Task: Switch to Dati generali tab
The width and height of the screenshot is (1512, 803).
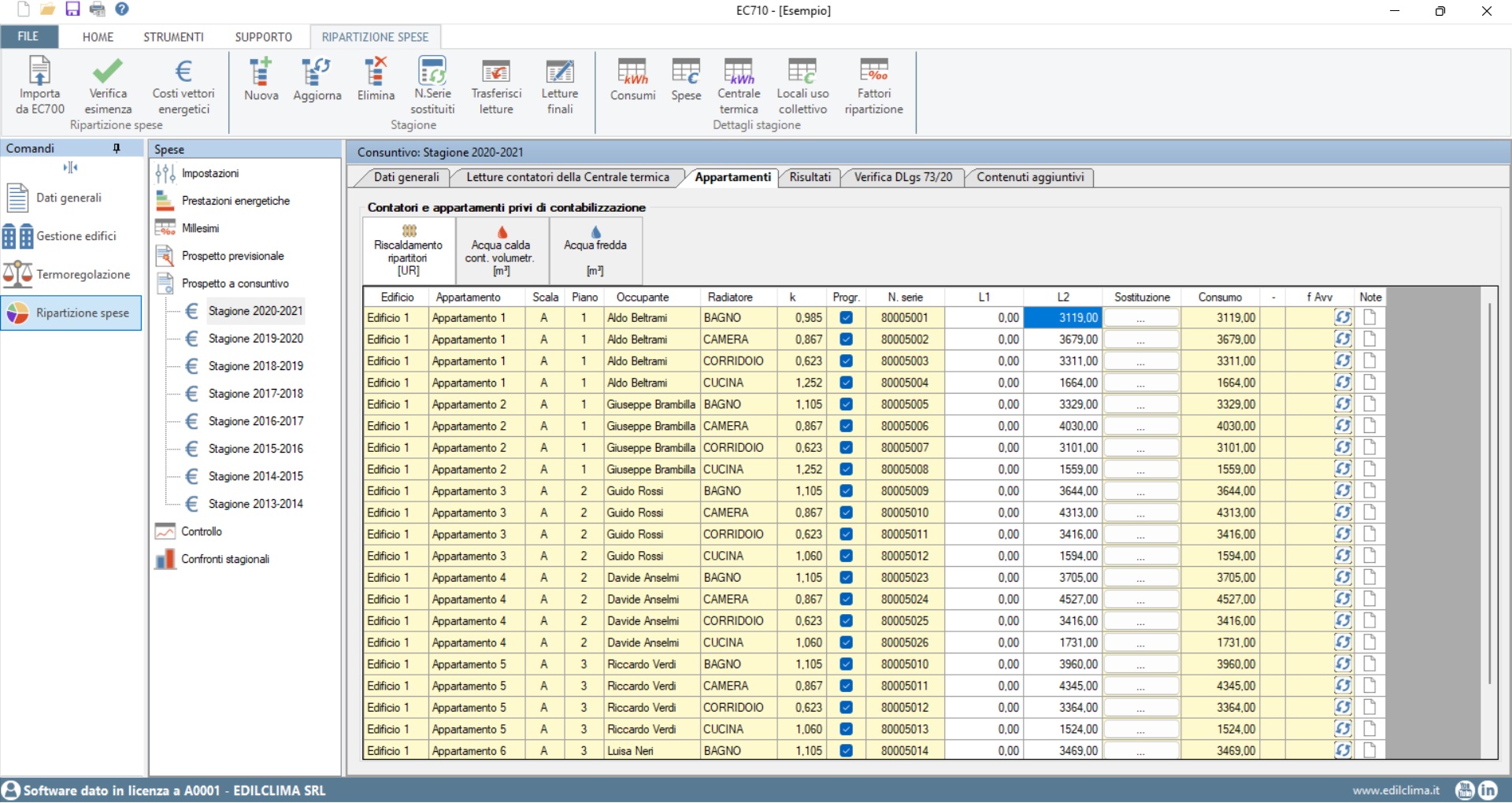Action: click(406, 177)
